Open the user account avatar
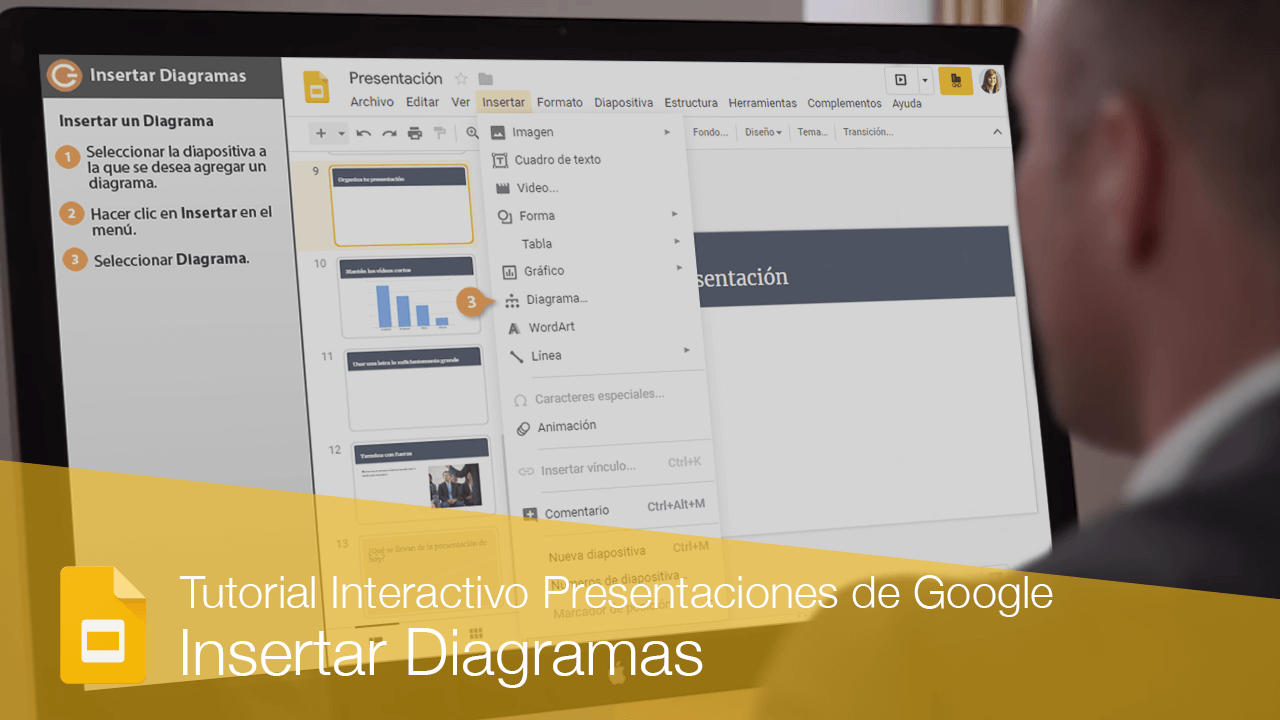Image resolution: width=1280 pixels, height=720 pixels. click(x=990, y=81)
